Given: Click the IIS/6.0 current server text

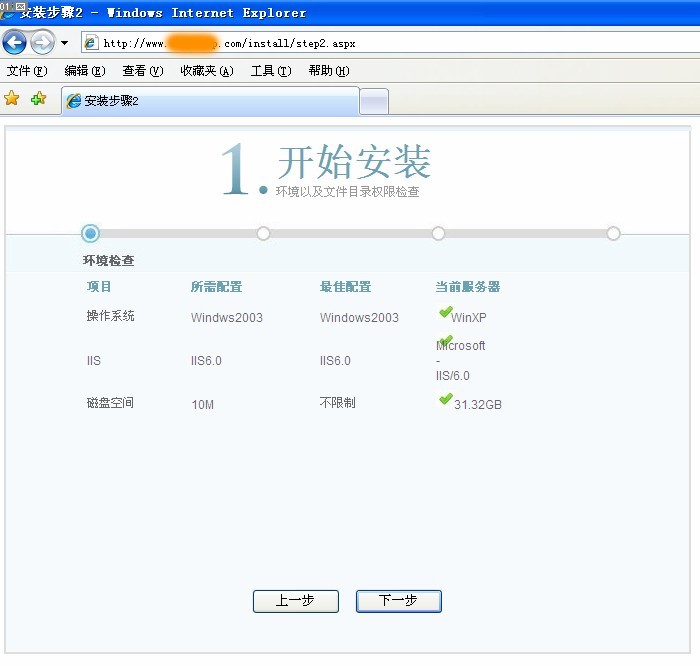Looking at the screenshot, I should point(453,375).
